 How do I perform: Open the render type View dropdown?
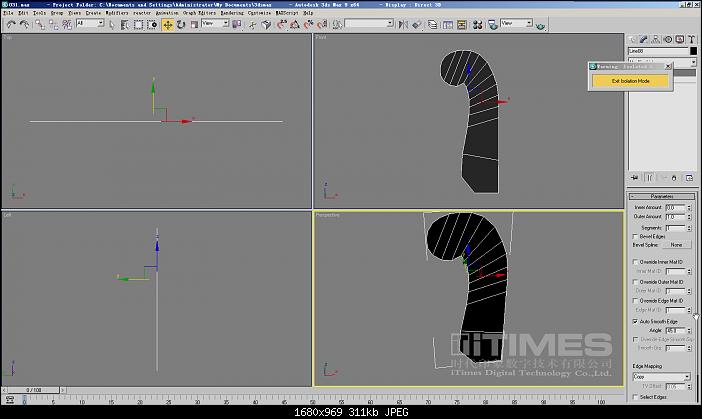point(516,23)
